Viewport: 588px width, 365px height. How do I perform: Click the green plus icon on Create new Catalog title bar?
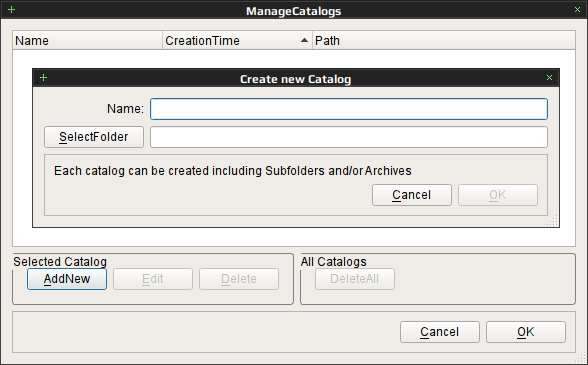pos(44,78)
